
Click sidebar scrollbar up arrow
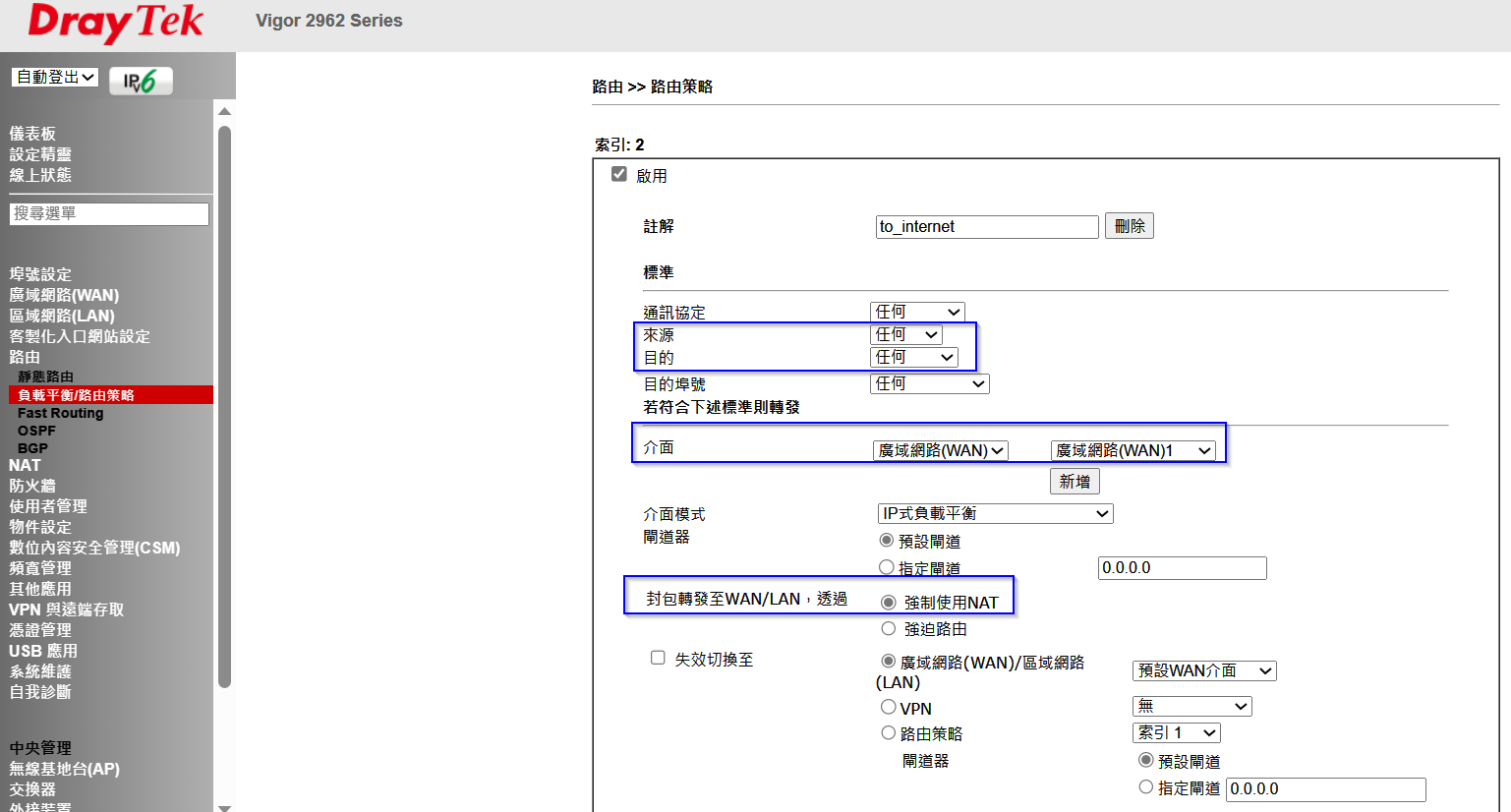(x=224, y=111)
